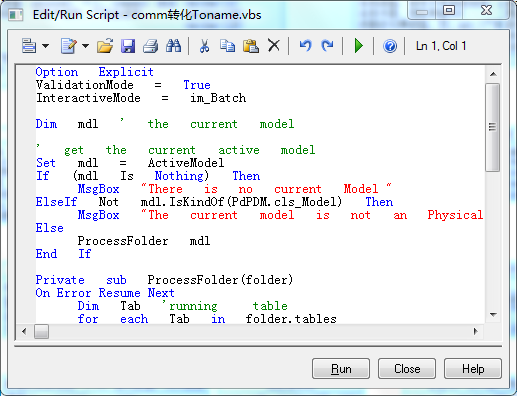Open the editor menu icon

click(x=29, y=45)
